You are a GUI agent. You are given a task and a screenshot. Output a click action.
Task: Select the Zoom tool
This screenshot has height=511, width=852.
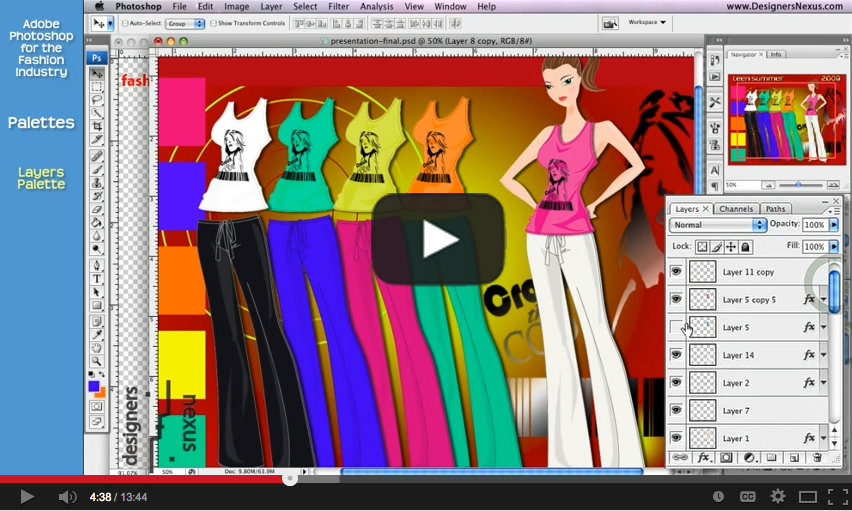pyautogui.click(x=97, y=361)
